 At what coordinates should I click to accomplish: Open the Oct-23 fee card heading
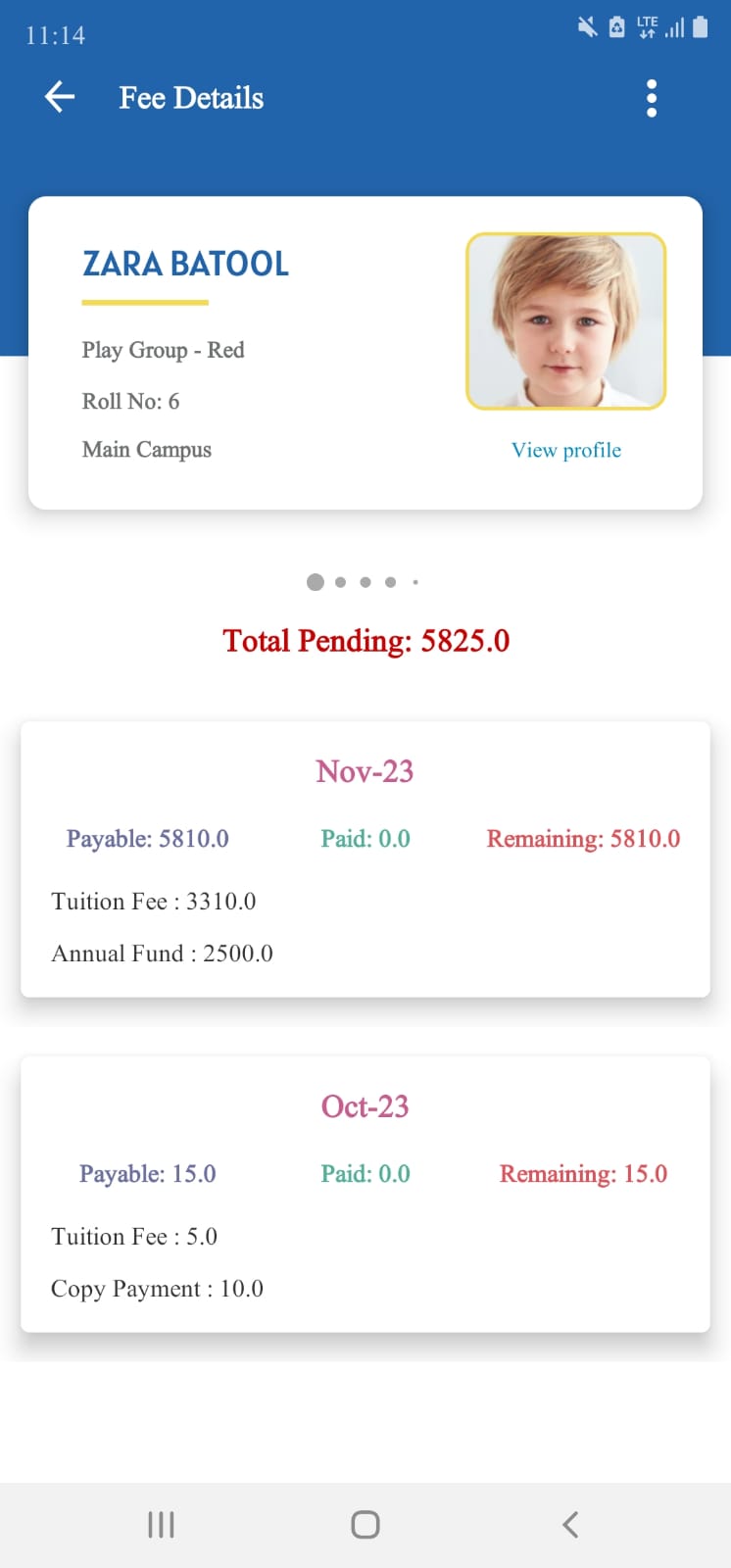pyautogui.click(x=365, y=1106)
